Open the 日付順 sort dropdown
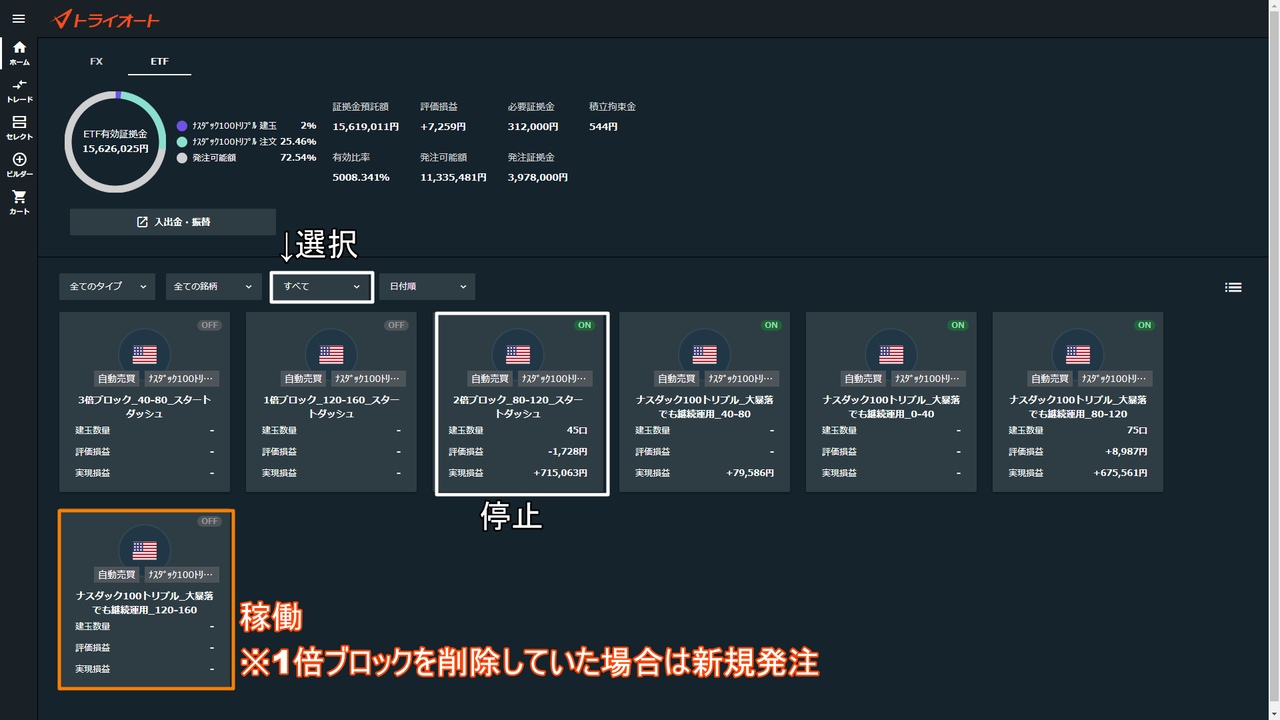 [427, 287]
